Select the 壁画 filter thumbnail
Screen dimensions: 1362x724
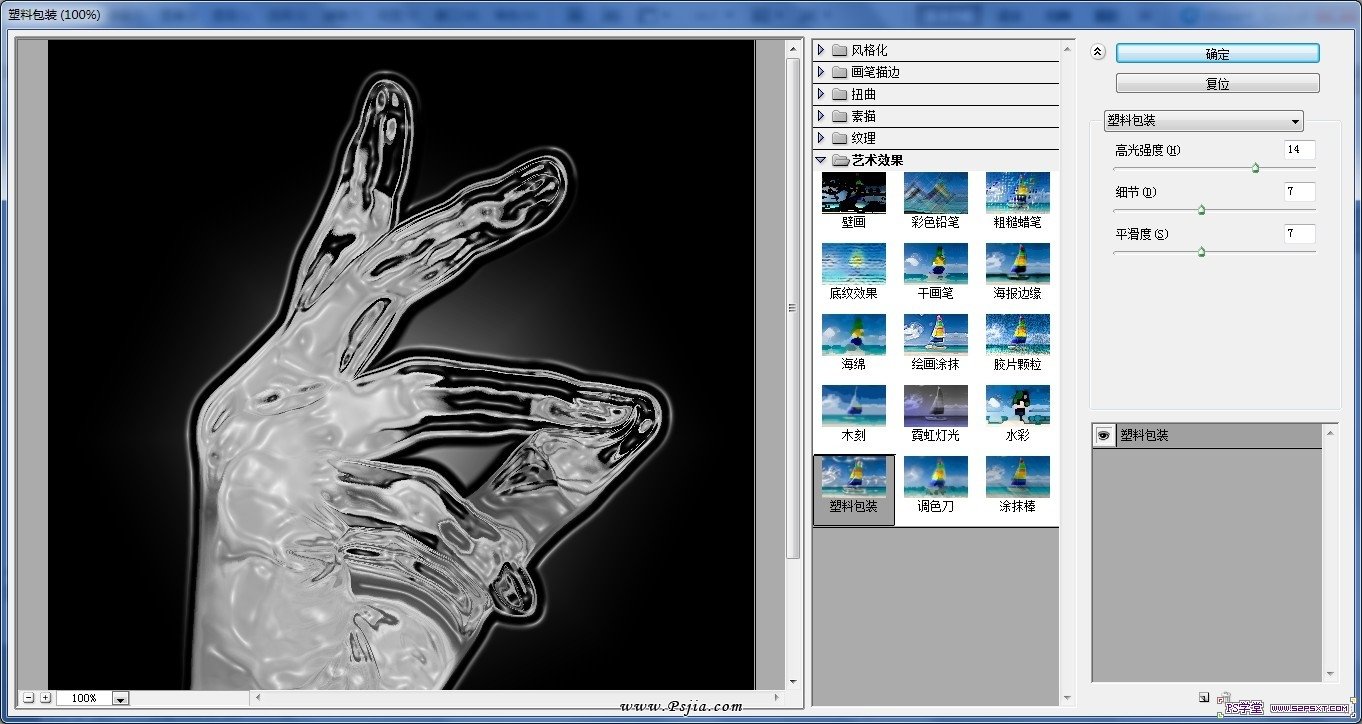[x=854, y=193]
